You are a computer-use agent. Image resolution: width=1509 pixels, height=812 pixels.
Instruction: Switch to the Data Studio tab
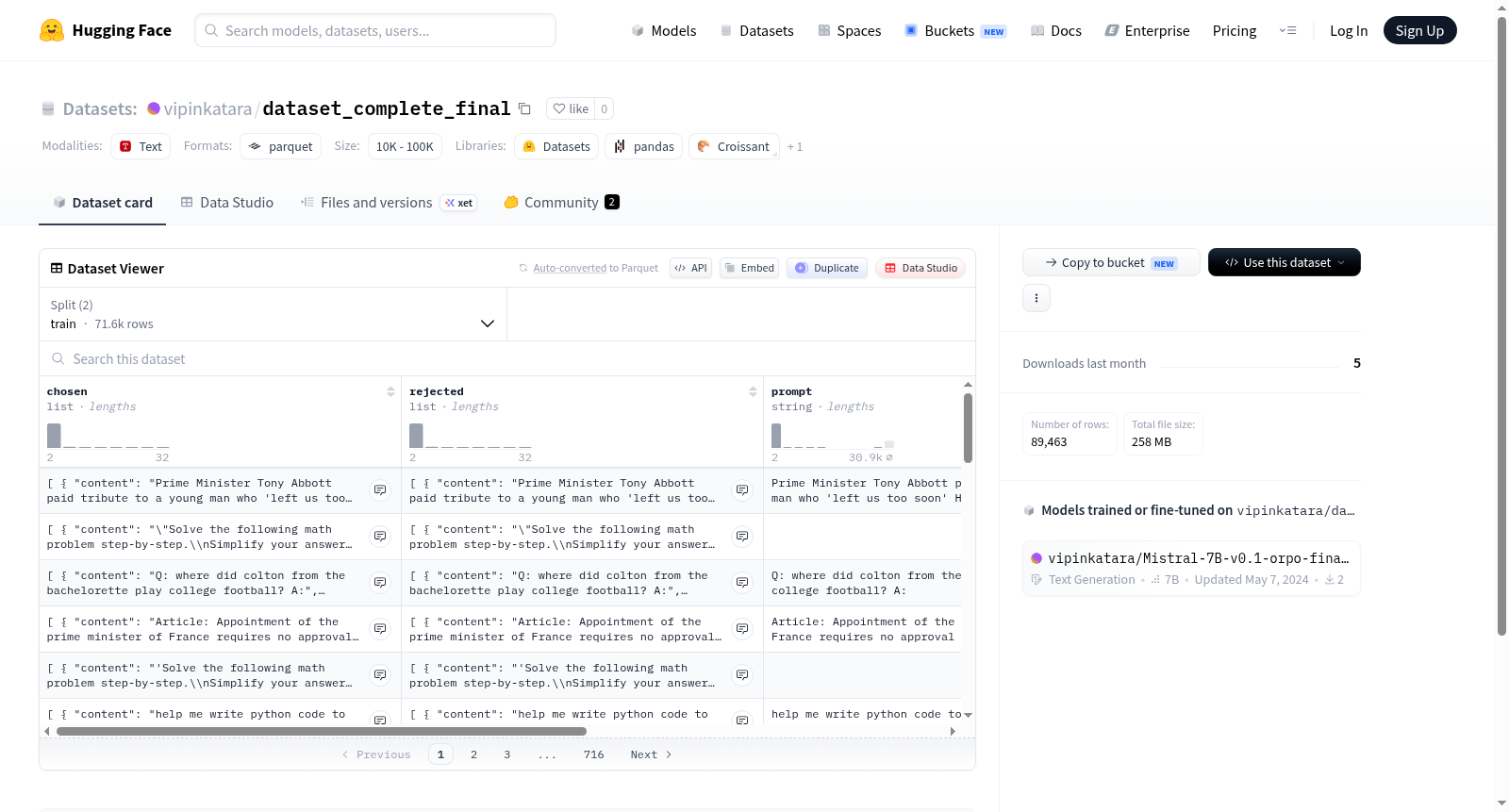(227, 203)
